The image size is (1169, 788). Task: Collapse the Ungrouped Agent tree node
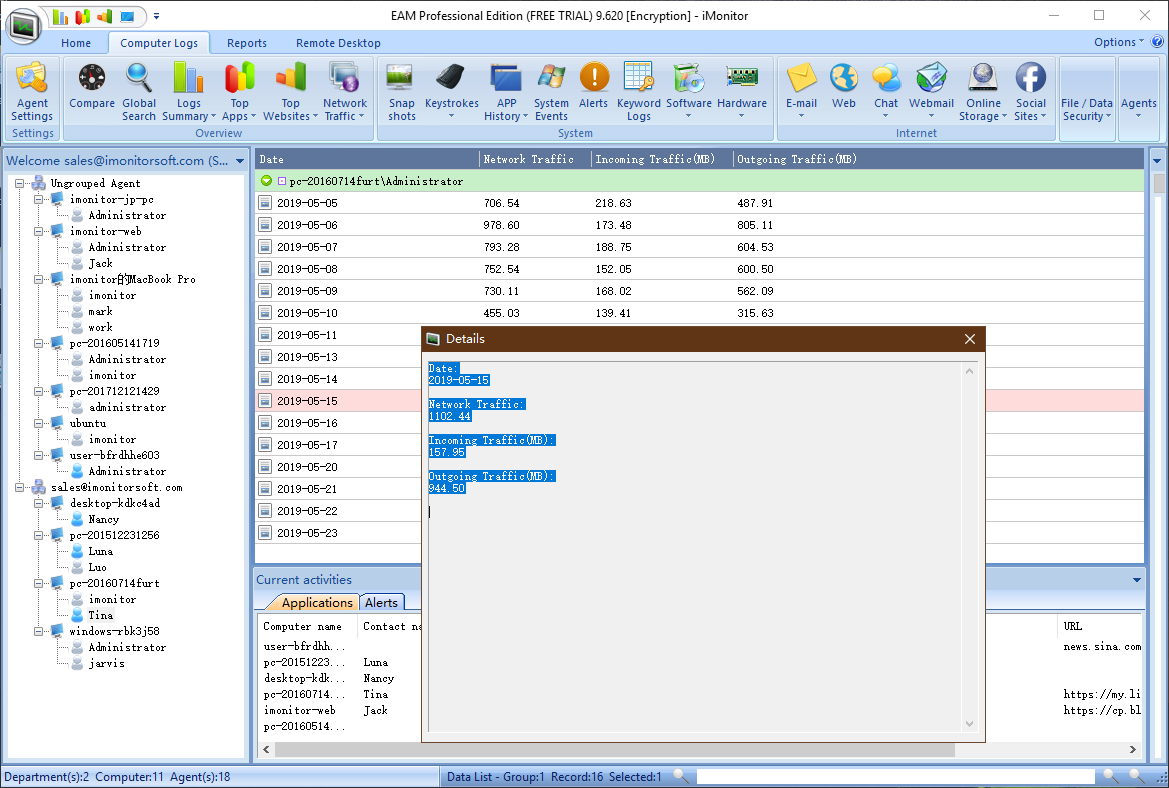(x=19, y=183)
